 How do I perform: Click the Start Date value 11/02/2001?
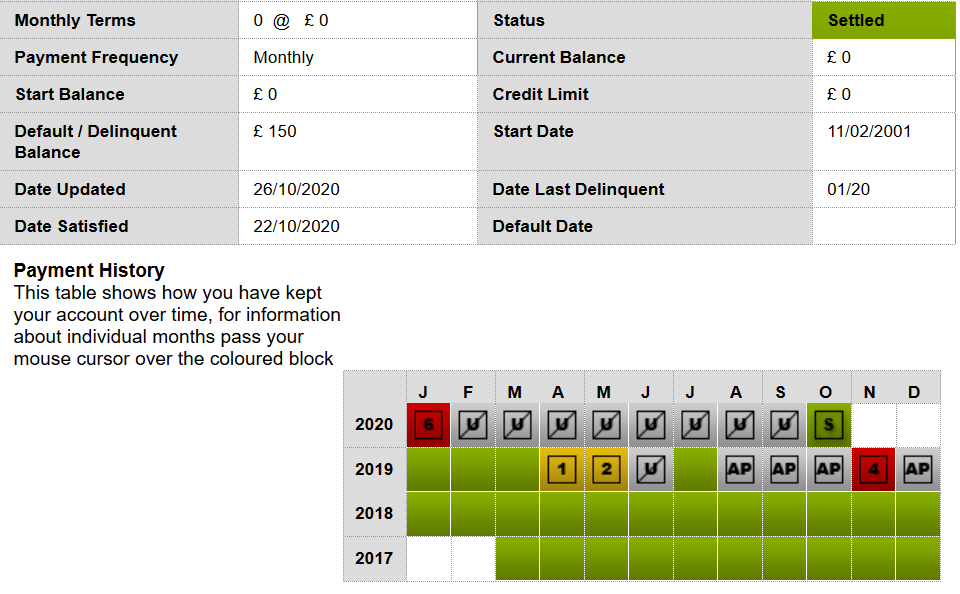pyautogui.click(x=869, y=132)
